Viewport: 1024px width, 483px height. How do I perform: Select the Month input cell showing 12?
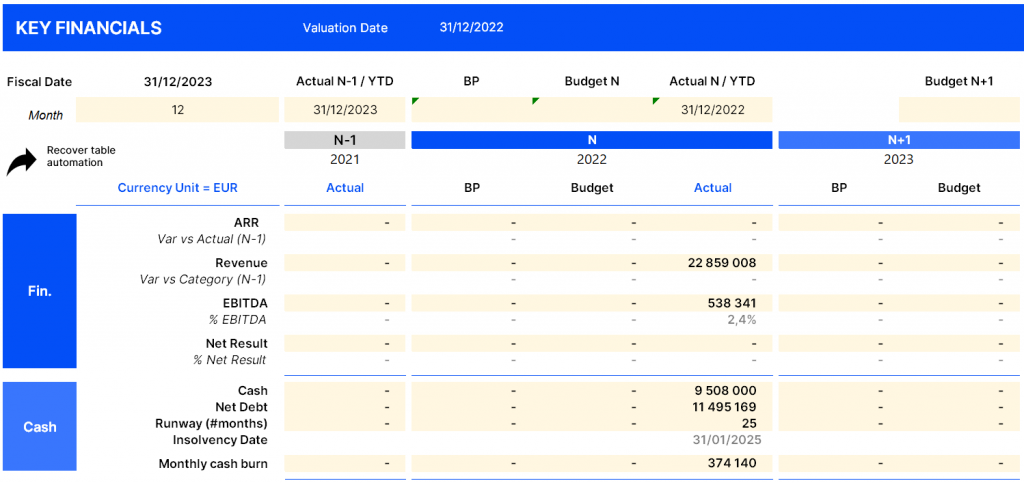point(178,110)
